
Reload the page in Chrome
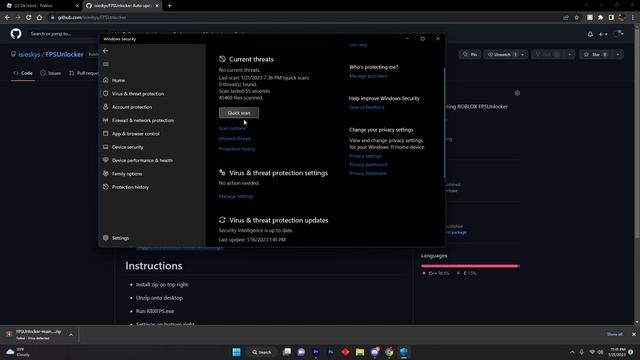(29, 18)
